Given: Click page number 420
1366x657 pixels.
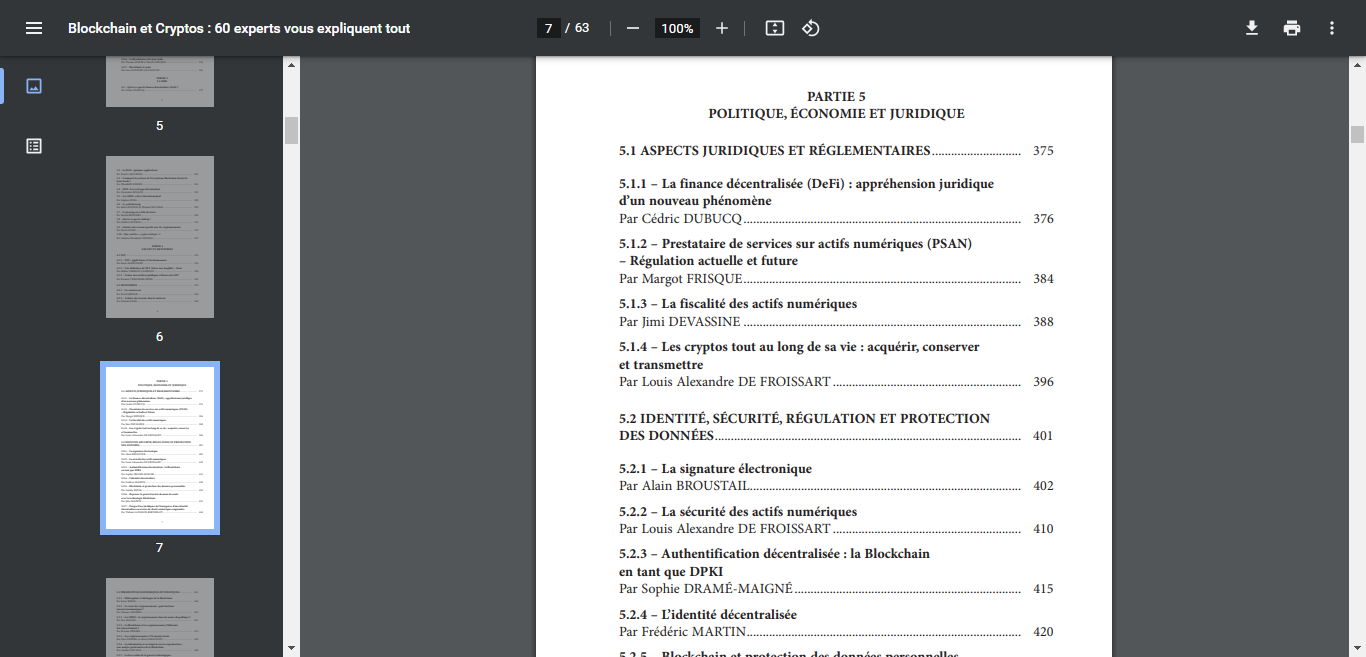Looking at the screenshot, I should 1043,632.
